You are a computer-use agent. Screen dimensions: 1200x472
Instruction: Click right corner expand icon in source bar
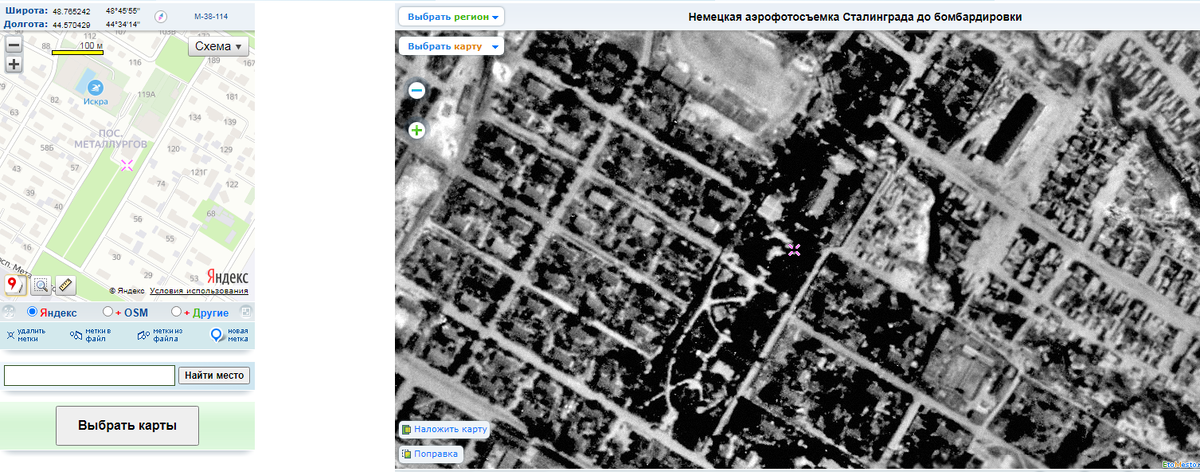245,312
